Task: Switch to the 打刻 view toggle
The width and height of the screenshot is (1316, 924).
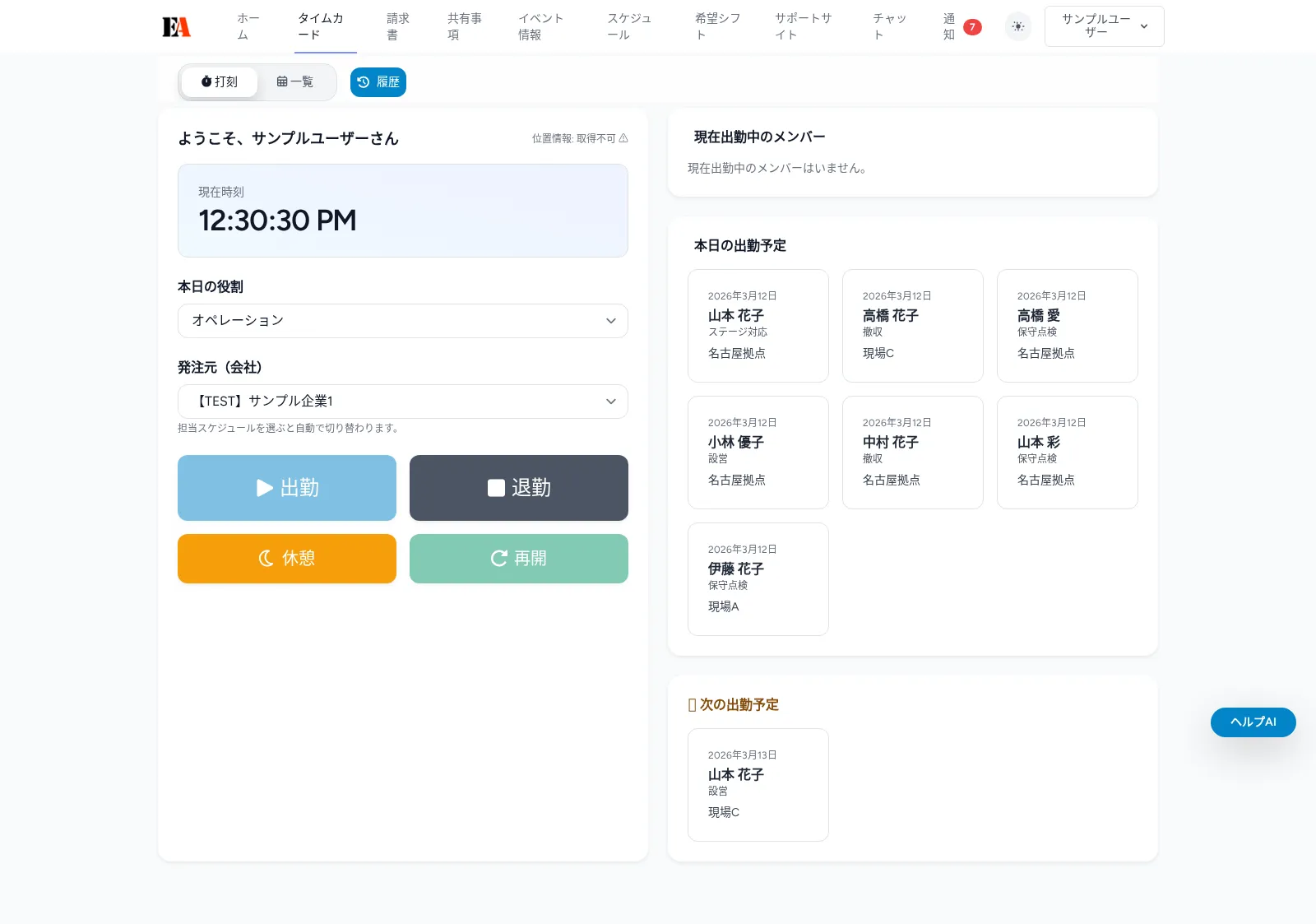Action: click(220, 82)
